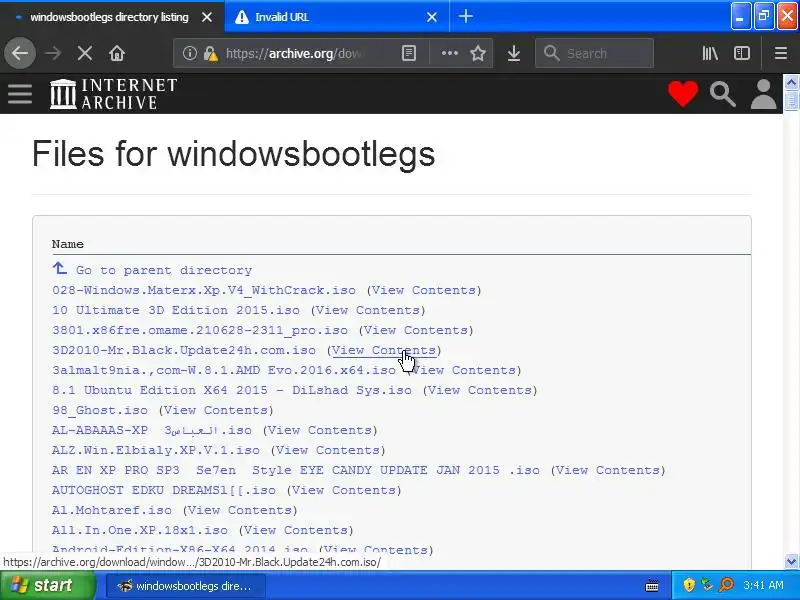Viewport: 800px width, 600px height.
Task: Click the red heart donate icon
Action: point(683,94)
